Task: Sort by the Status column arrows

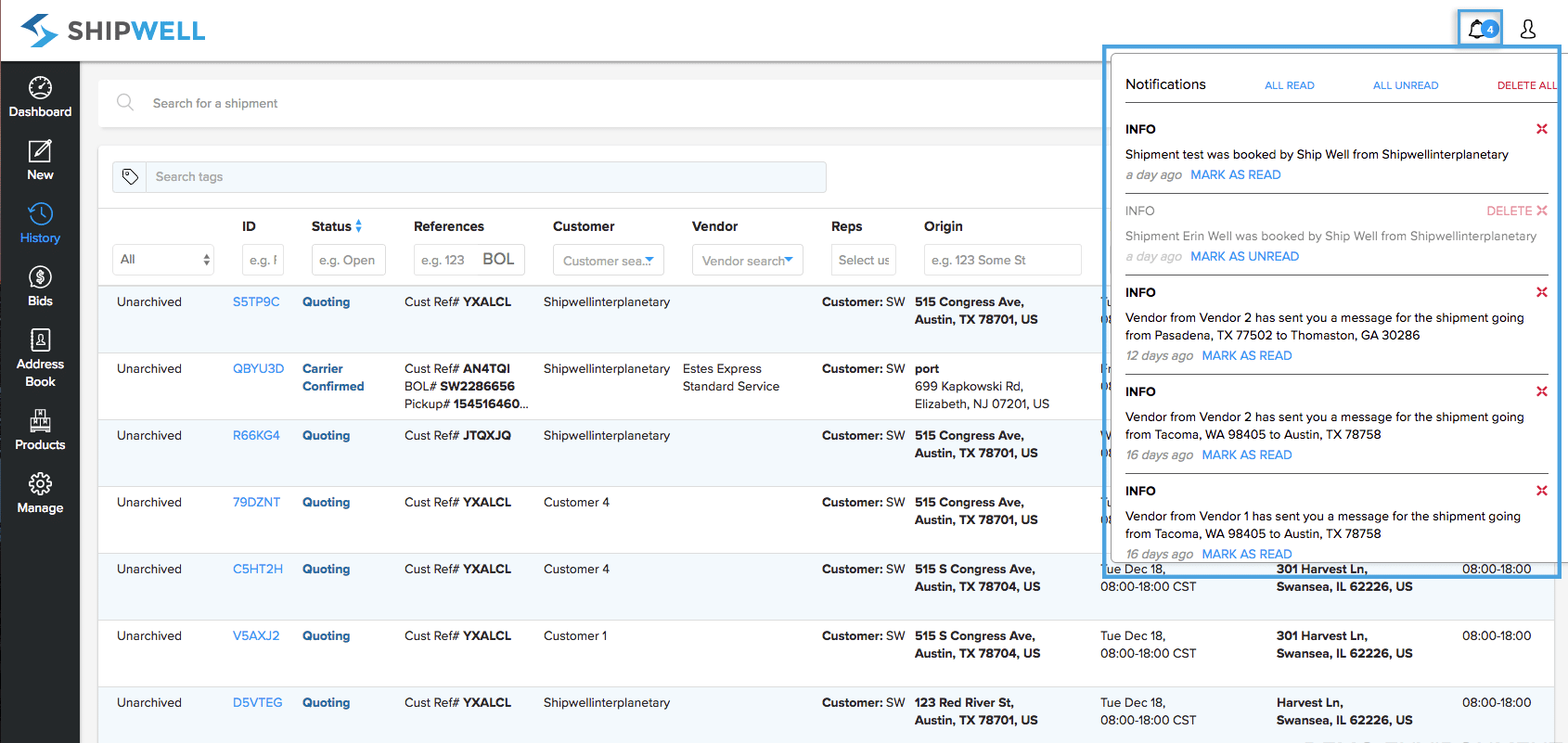Action: pos(358,226)
